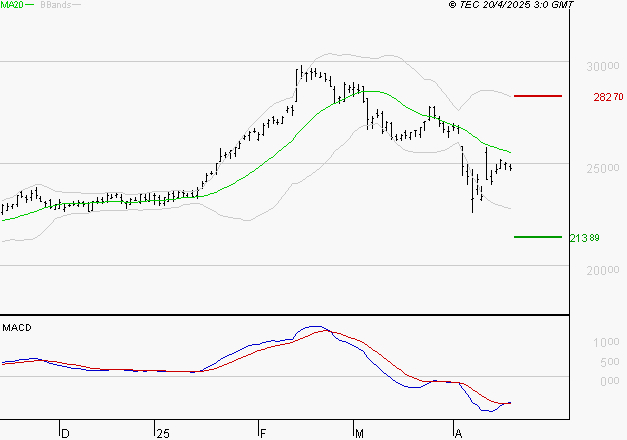Click the MACD 0.00 axis label
This screenshot has height=440, width=627.
(x=609, y=381)
